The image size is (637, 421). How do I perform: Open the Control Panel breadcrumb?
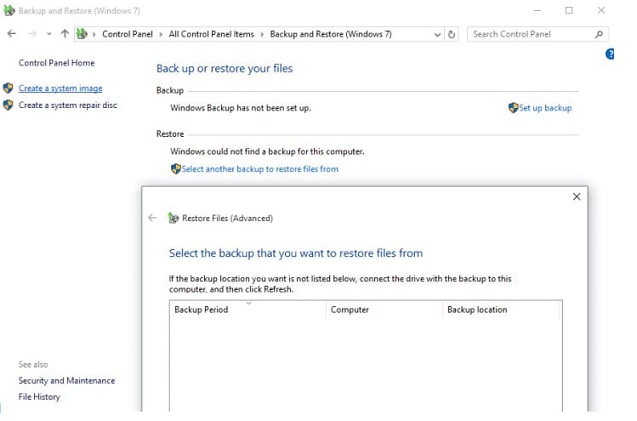pyautogui.click(x=127, y=34)
